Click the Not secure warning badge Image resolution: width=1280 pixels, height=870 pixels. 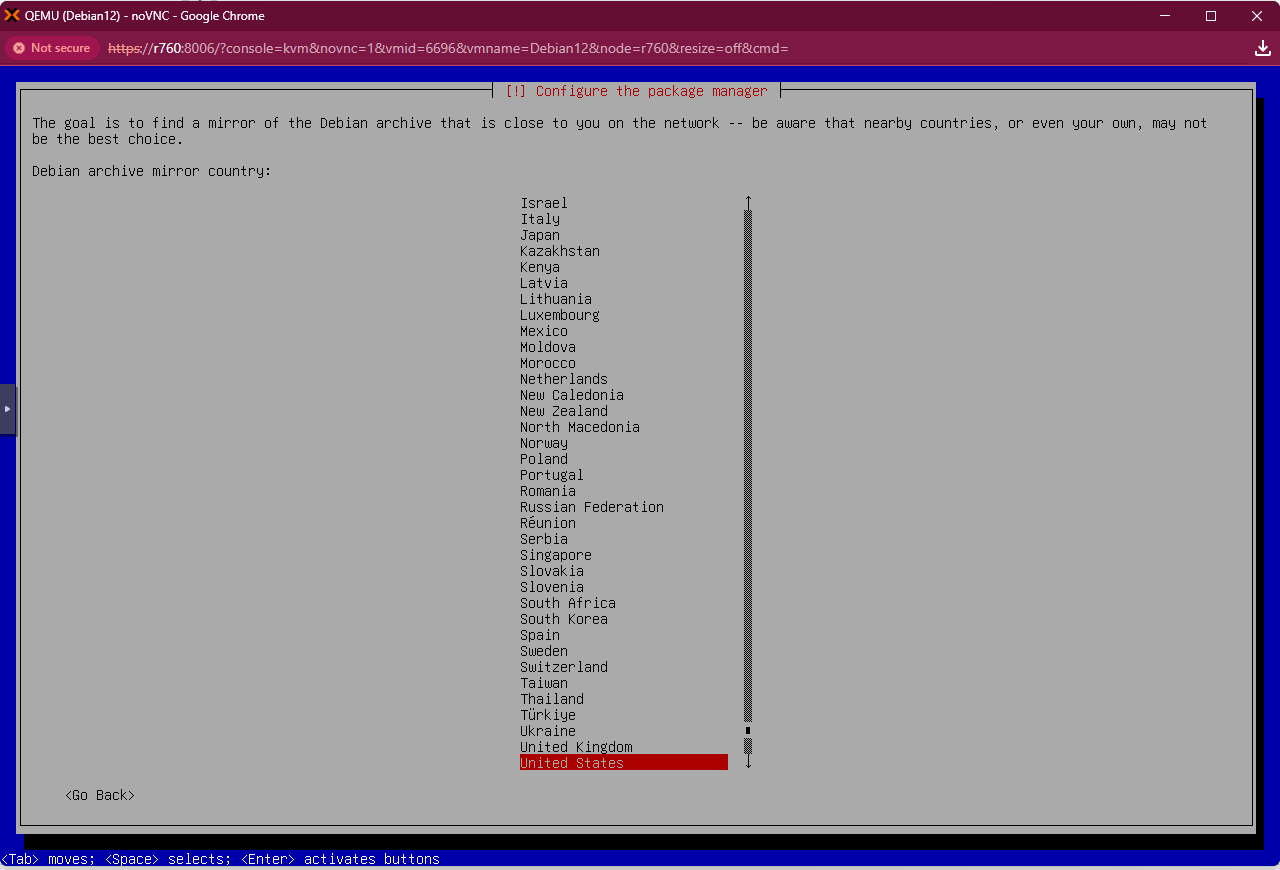51,47
